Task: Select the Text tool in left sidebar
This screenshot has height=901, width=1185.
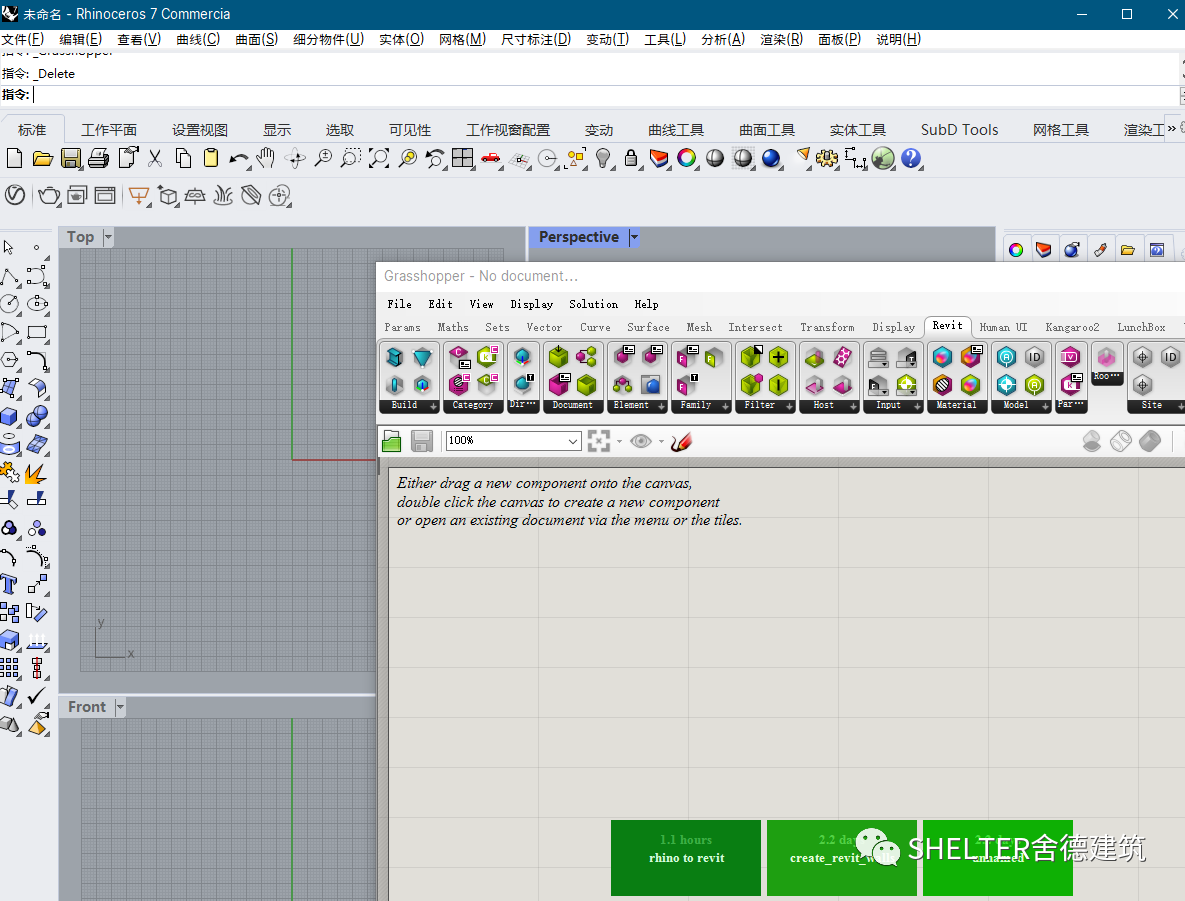Action: [x=9, y=584]
